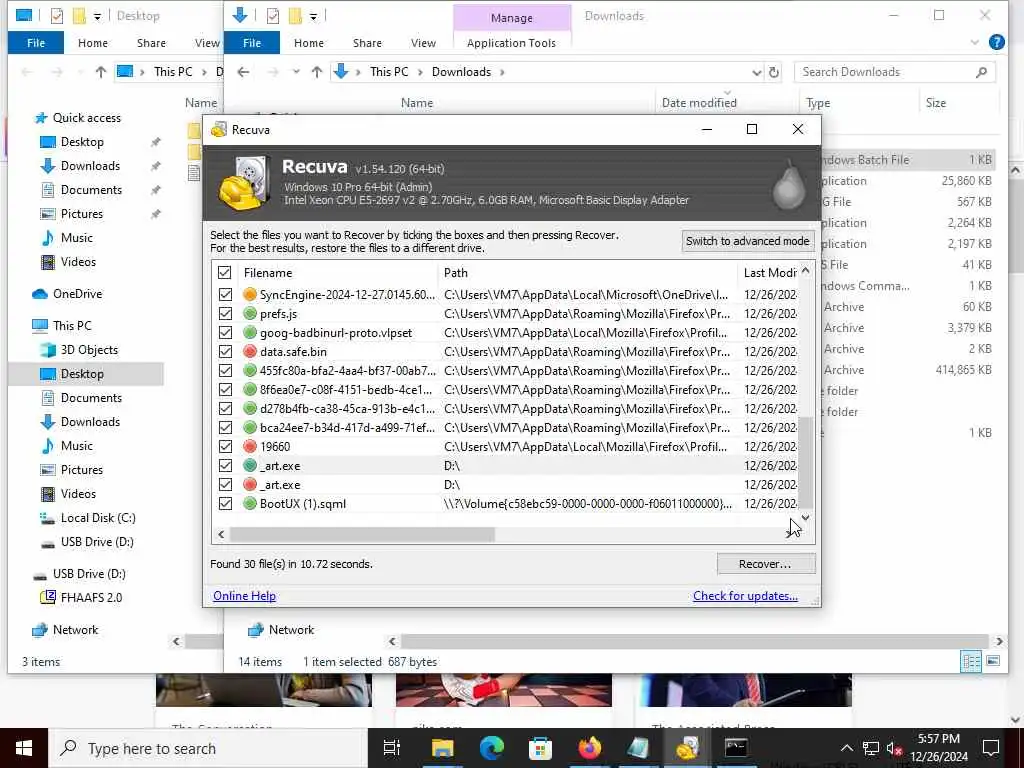Open the notification center icon
The height and width of the screenshot is (768, 1024).
pos(990,748)
